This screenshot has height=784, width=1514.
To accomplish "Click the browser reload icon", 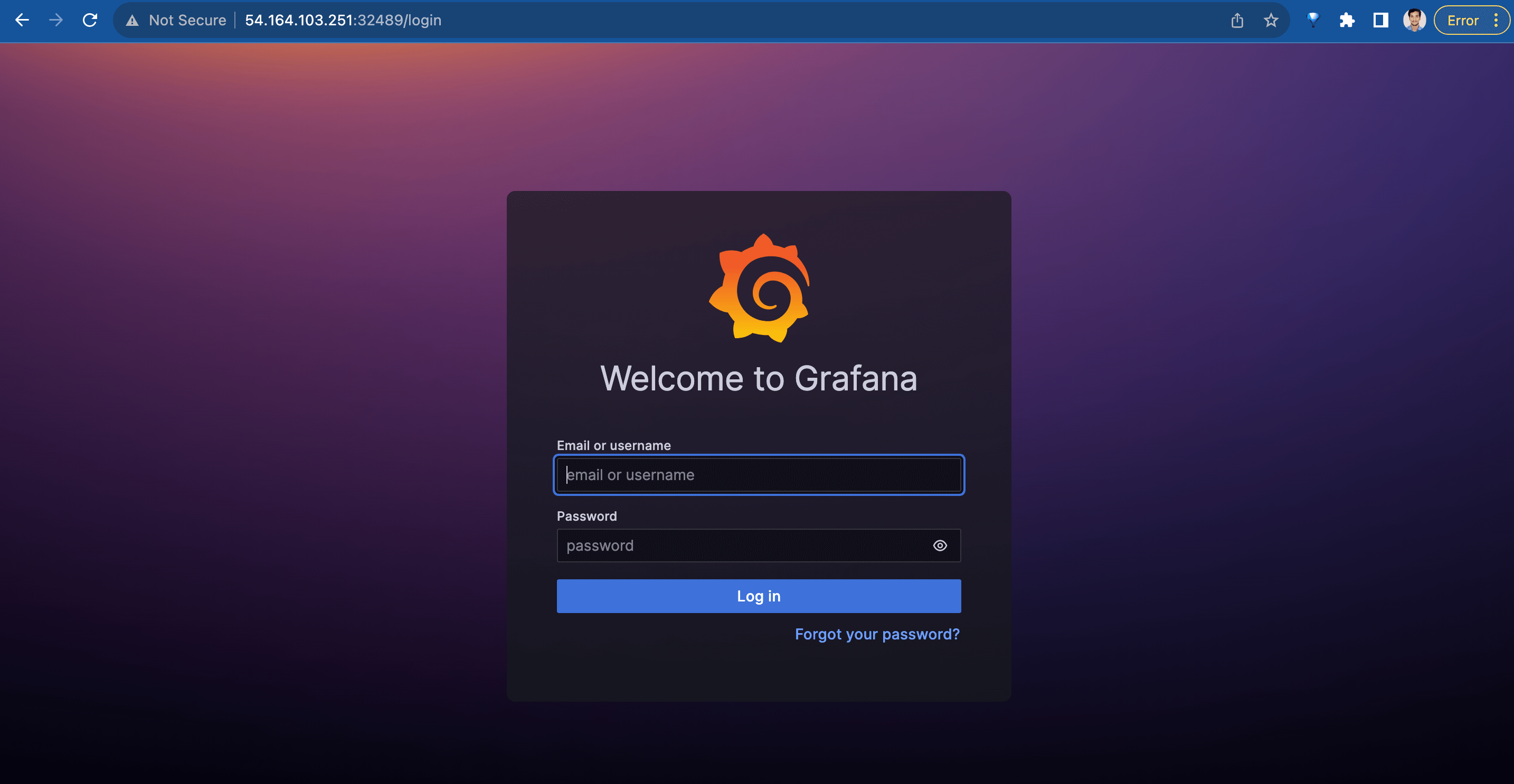I will [x=90, y=20].
